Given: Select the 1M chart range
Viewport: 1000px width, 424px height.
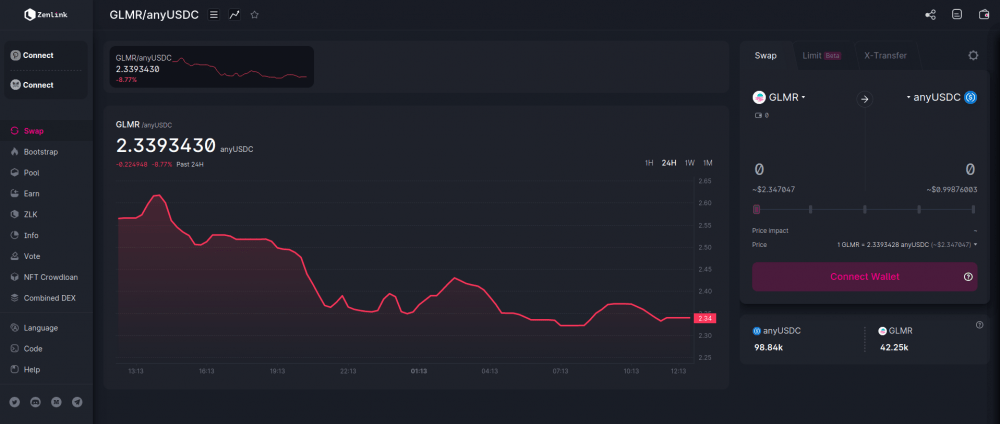Looking at the screenshot, I should [708, 163].
